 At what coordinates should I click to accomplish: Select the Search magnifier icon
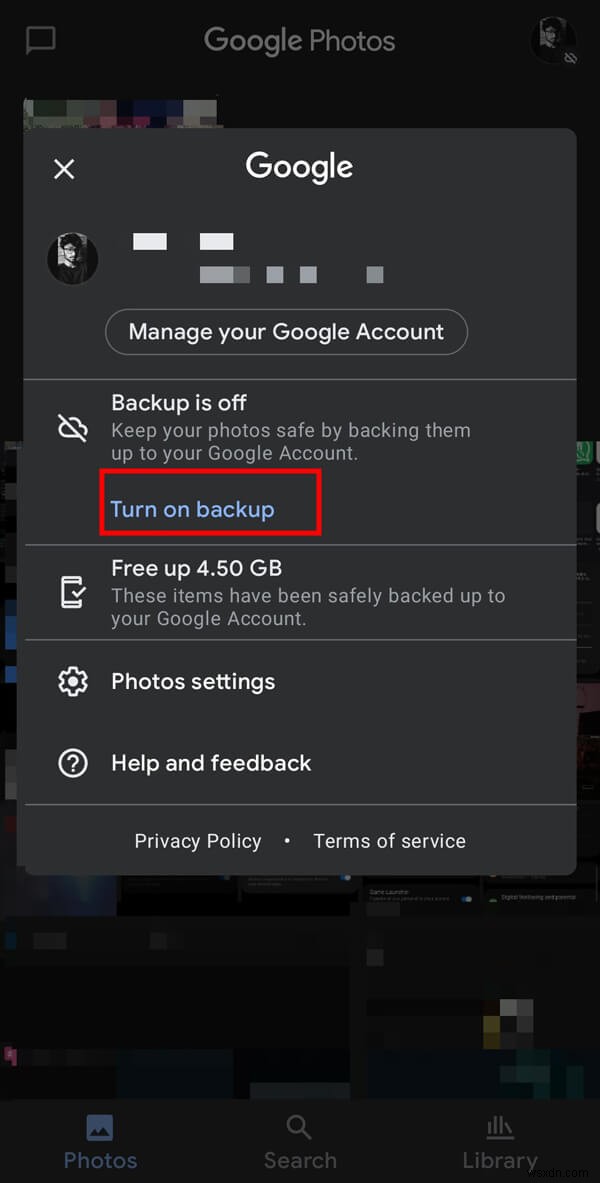[299, 1125]
